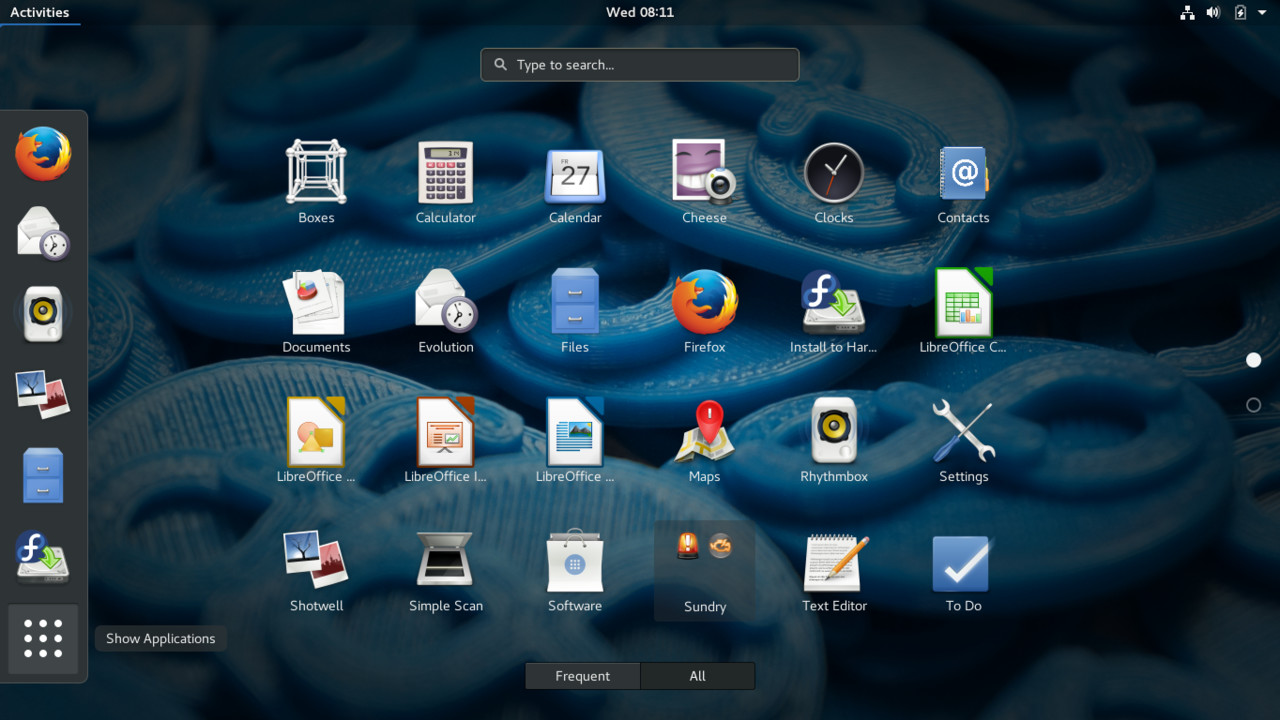Click the Activities button
The width and height of the screenshot is (1280, 720).
point(40,12)
